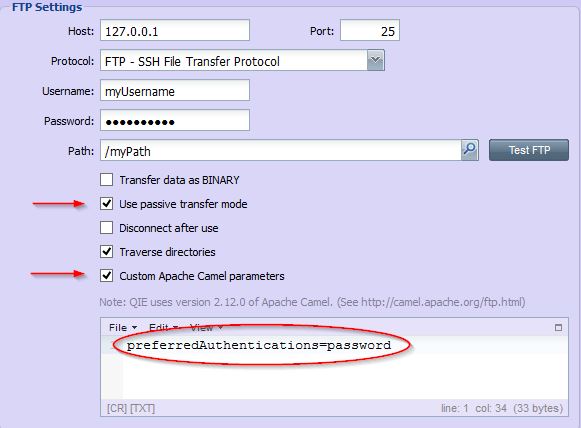Focus the Password field

coord(175,120)
